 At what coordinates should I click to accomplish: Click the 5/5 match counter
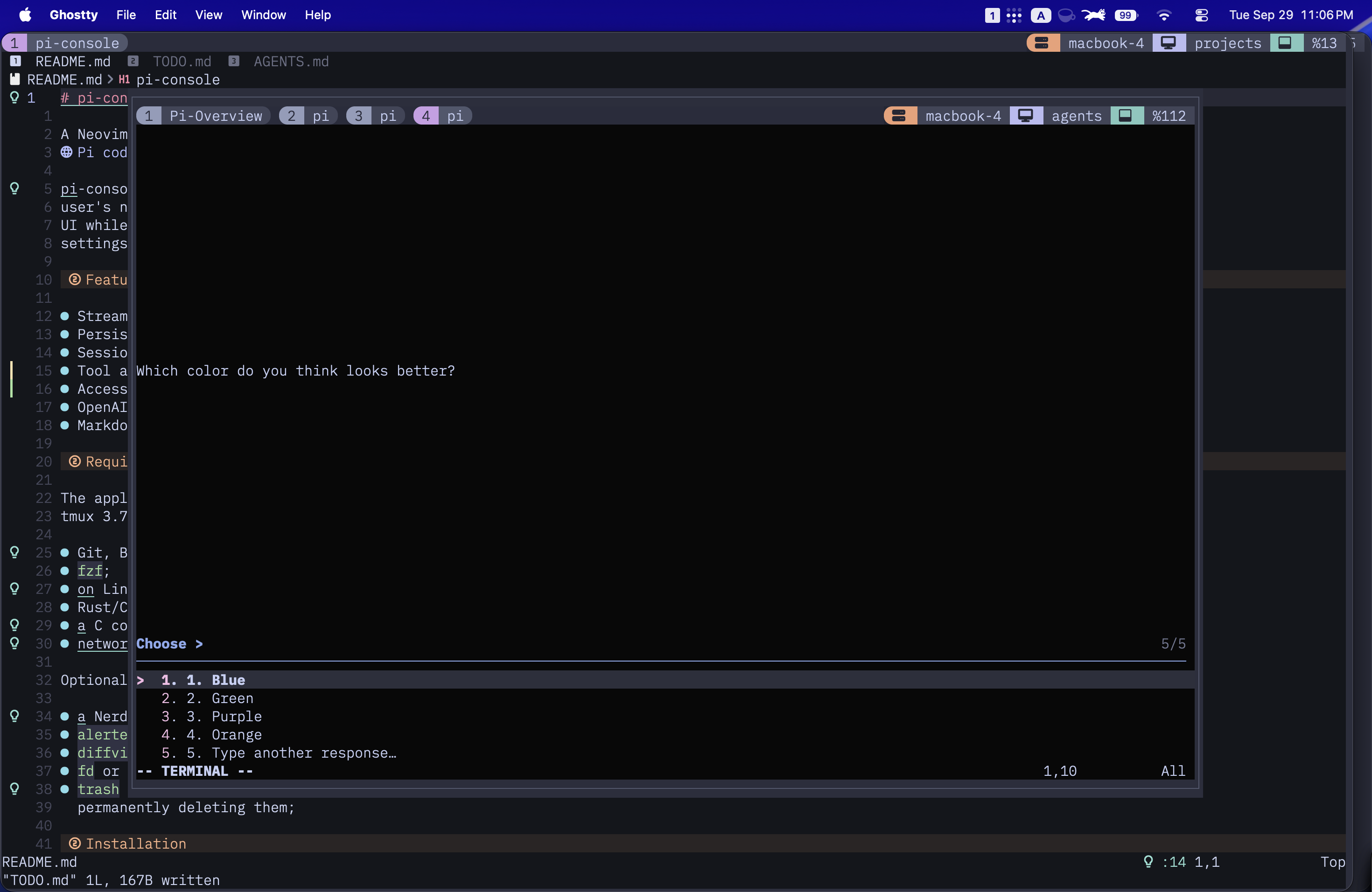pyautogui.click(x=1173, y=644)
